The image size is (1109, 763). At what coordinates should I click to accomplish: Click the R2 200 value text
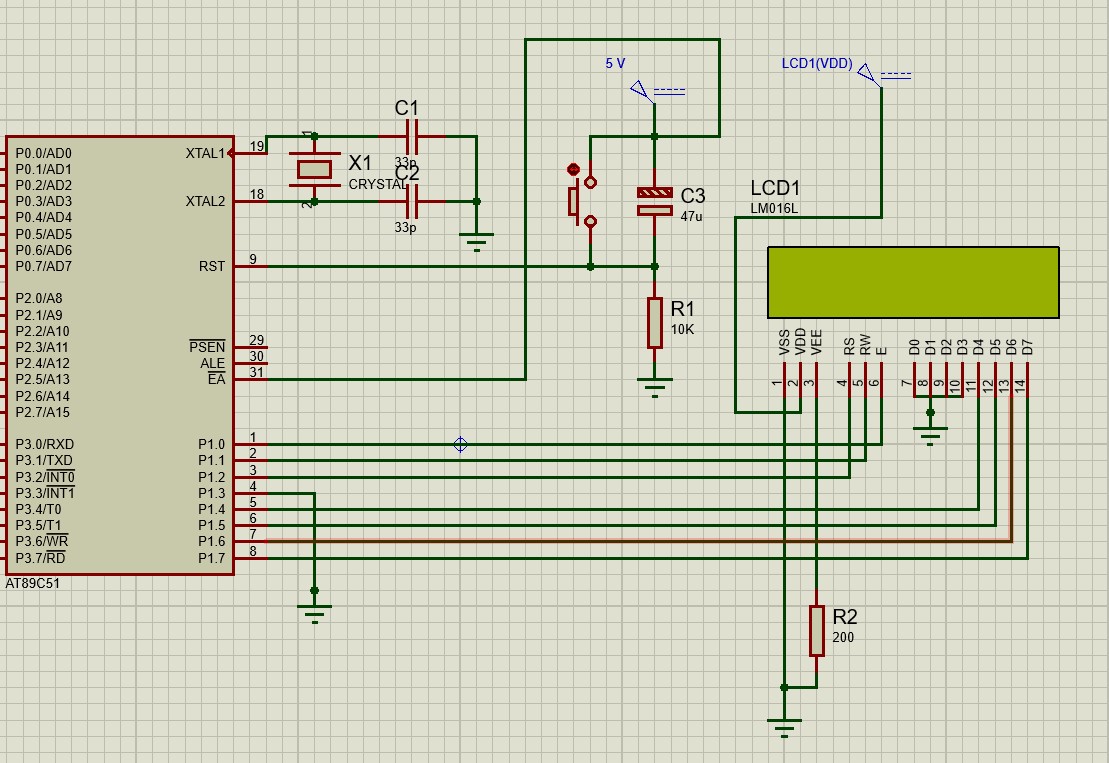[843, 637]
